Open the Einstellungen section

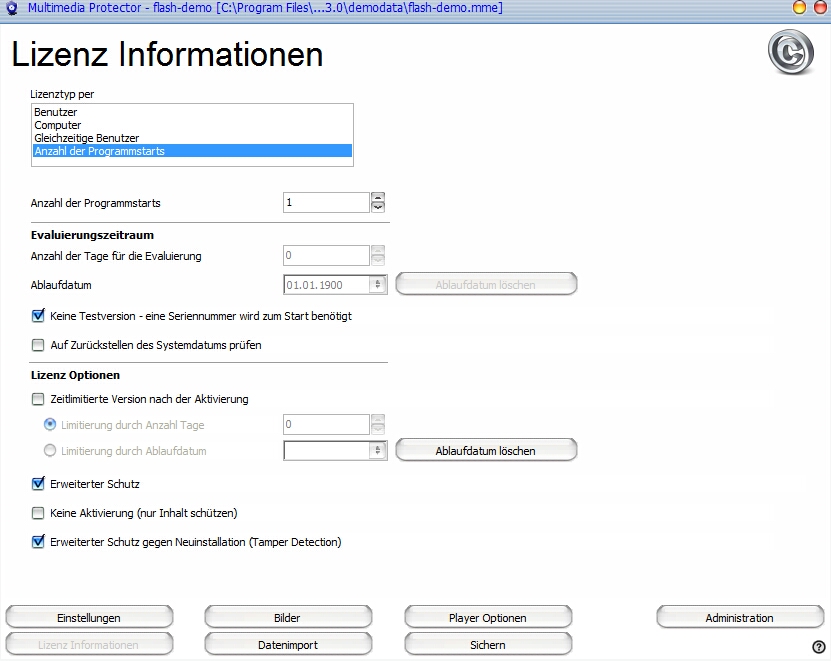pyautogui.click(x=89, y=618)
